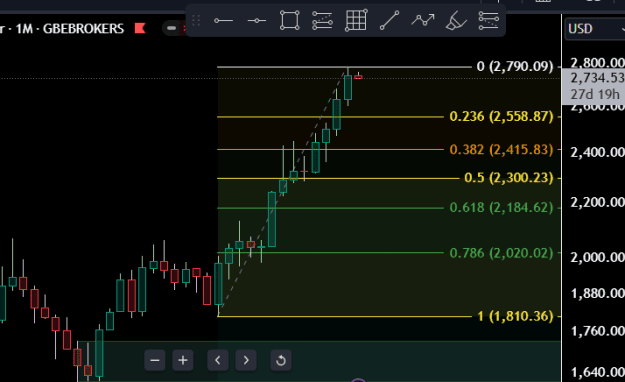Click the 2,800.00 price scale value
Image resolution: width=625 pixels, height=382 pixels.
[597, 63]
